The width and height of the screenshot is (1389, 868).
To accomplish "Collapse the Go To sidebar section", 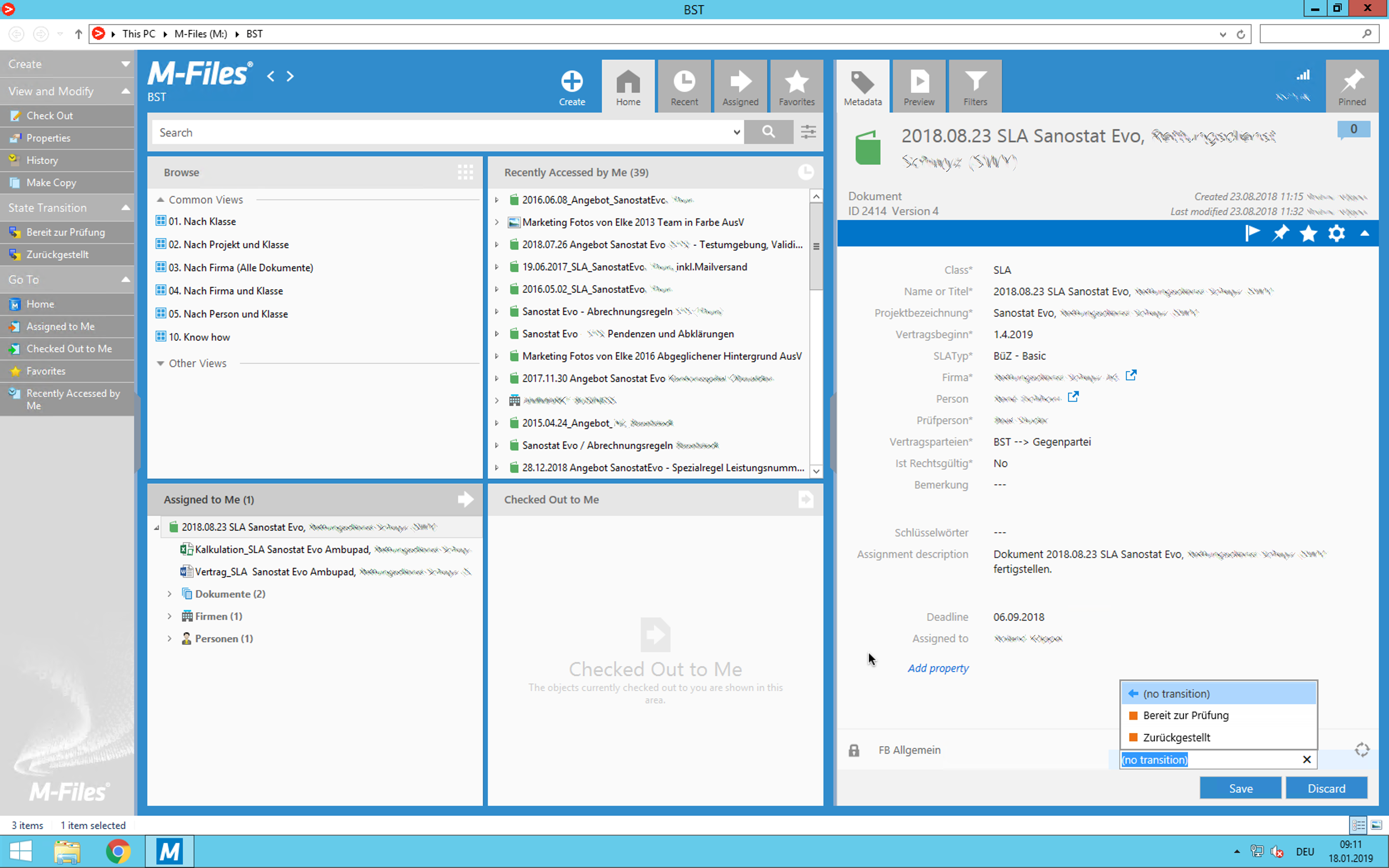I will click(x=126, y=279).
